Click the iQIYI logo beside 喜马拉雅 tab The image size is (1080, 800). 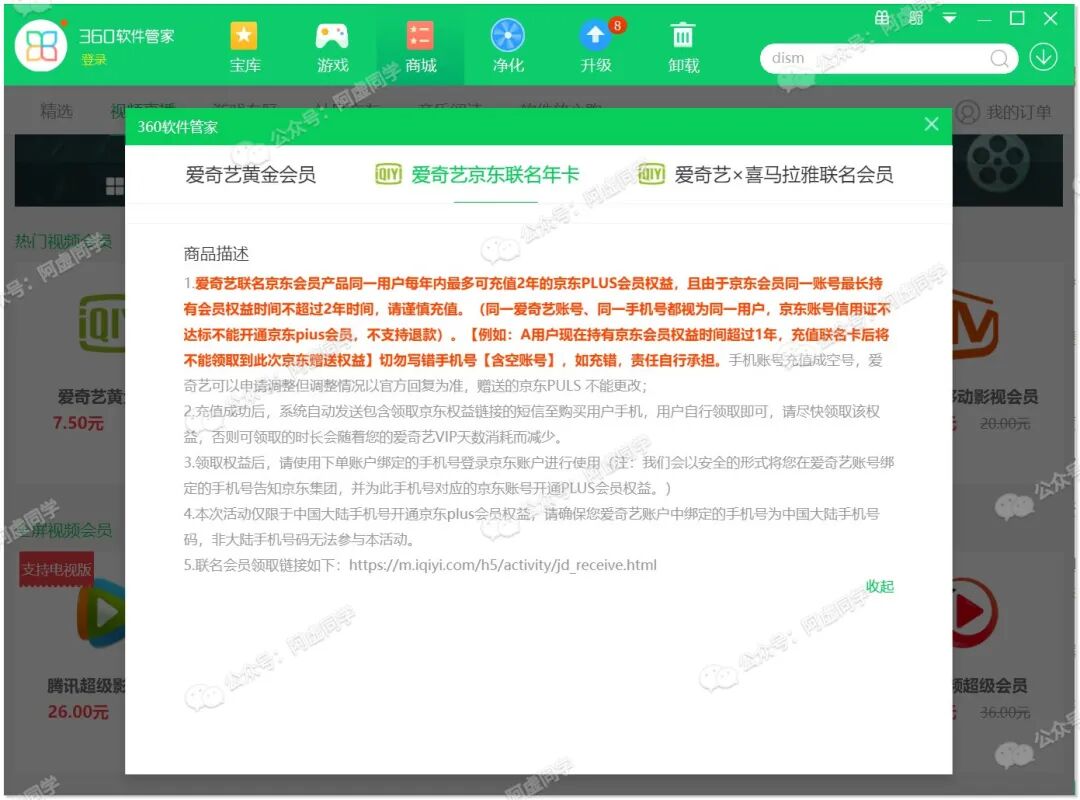pos(652,174)
